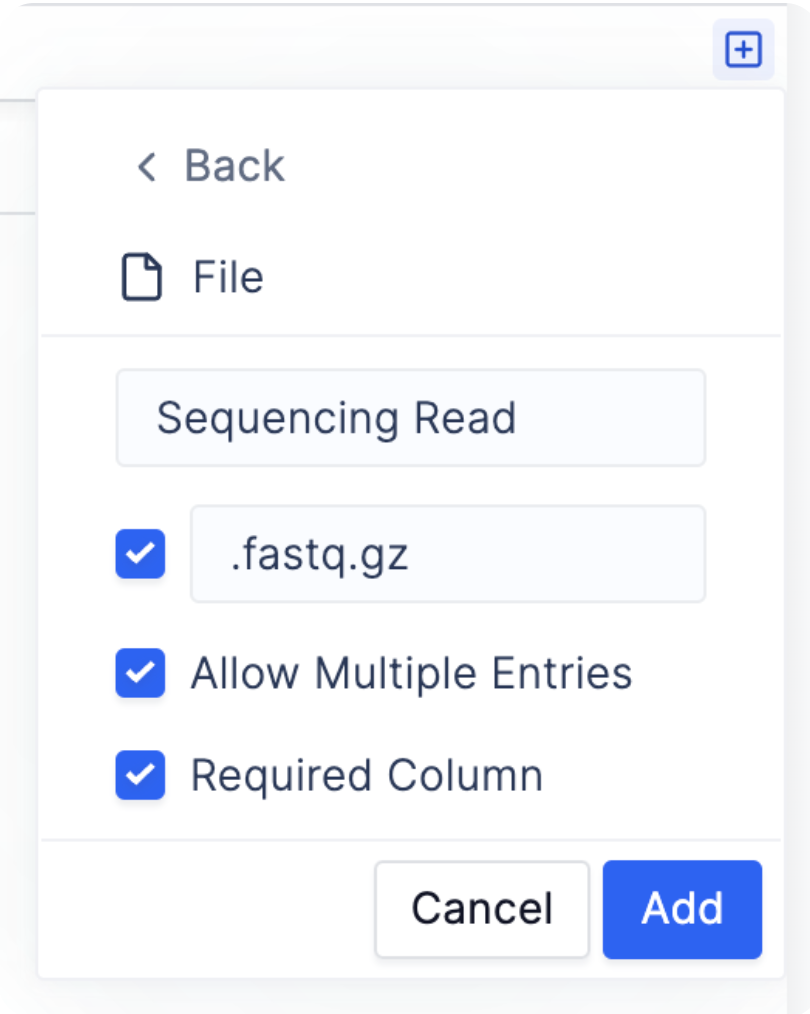Cancel adding the new column
This screenshot has height=1014, width=810.
coord(482,909)
